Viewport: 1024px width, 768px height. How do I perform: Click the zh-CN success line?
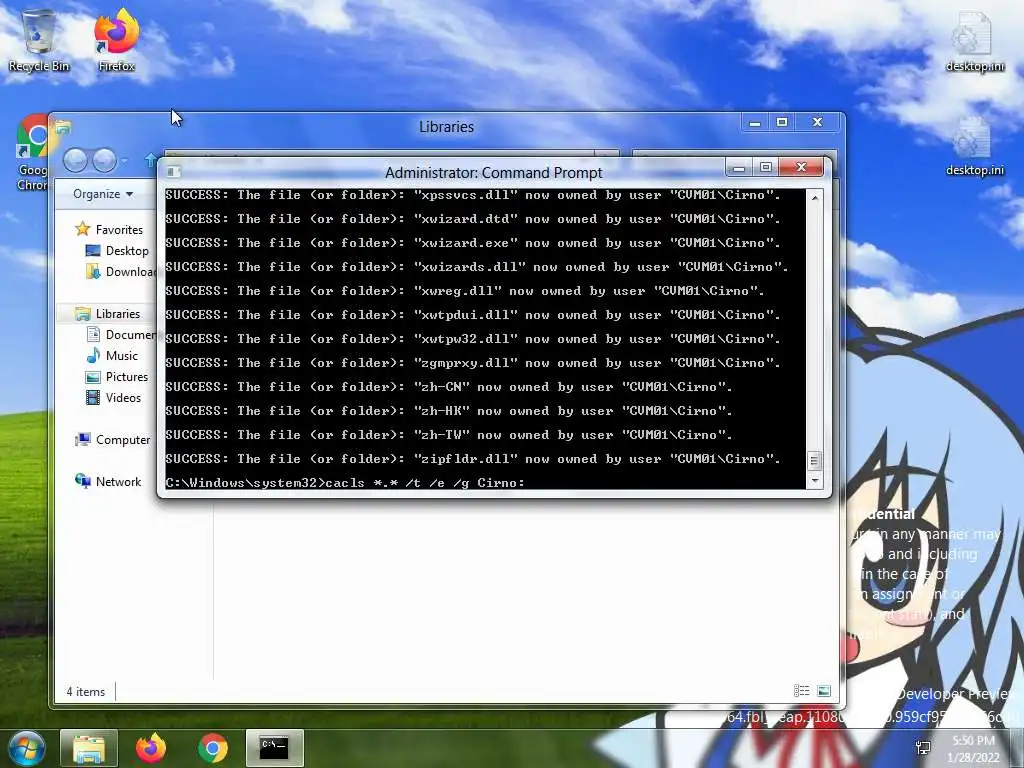(449, 387)
